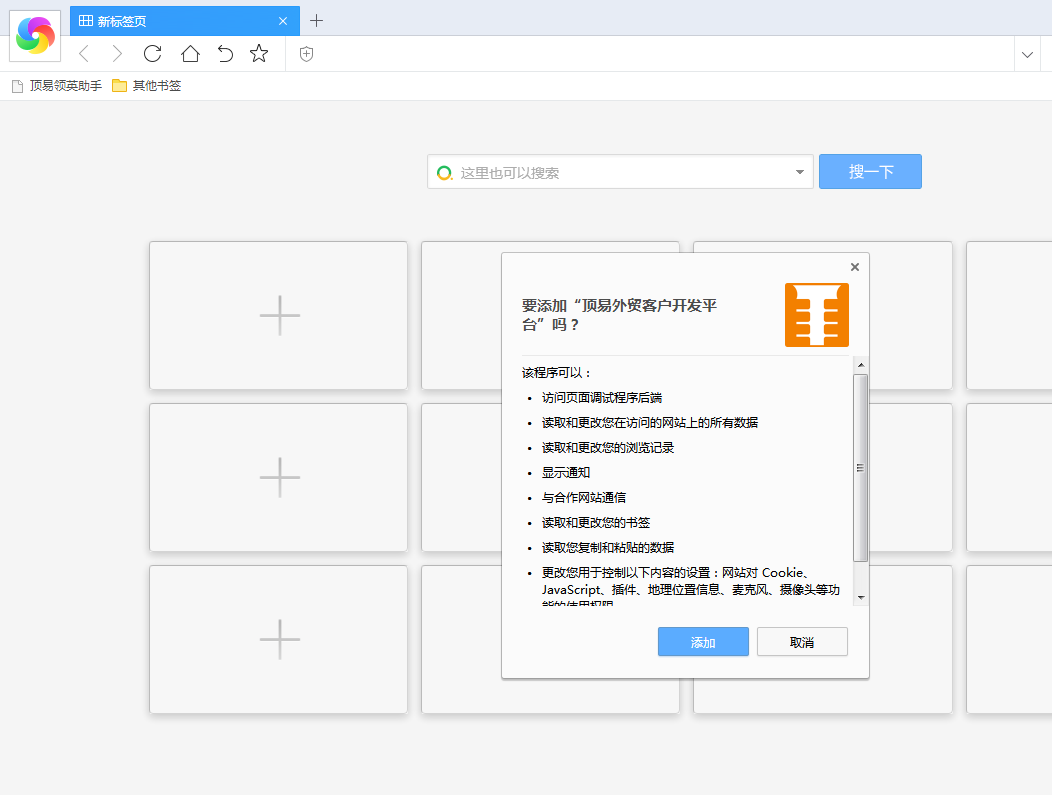The height and width of the screenshot is (795, 1052).
Task: Close the 新标签页 tab
Action: (283, 21)
